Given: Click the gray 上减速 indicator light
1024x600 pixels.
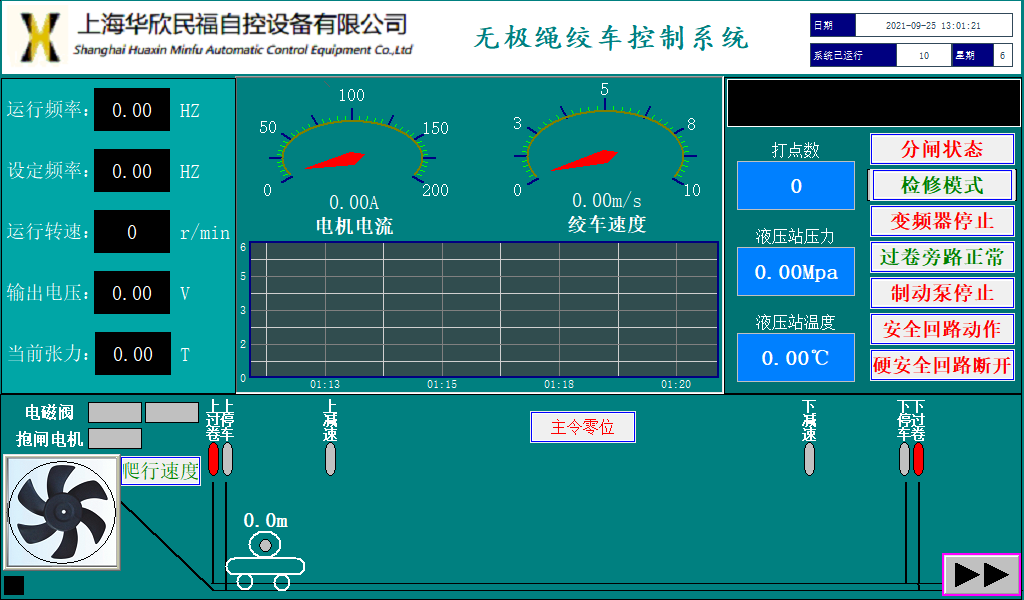Looking at the screenshot, I should [331, 458].
